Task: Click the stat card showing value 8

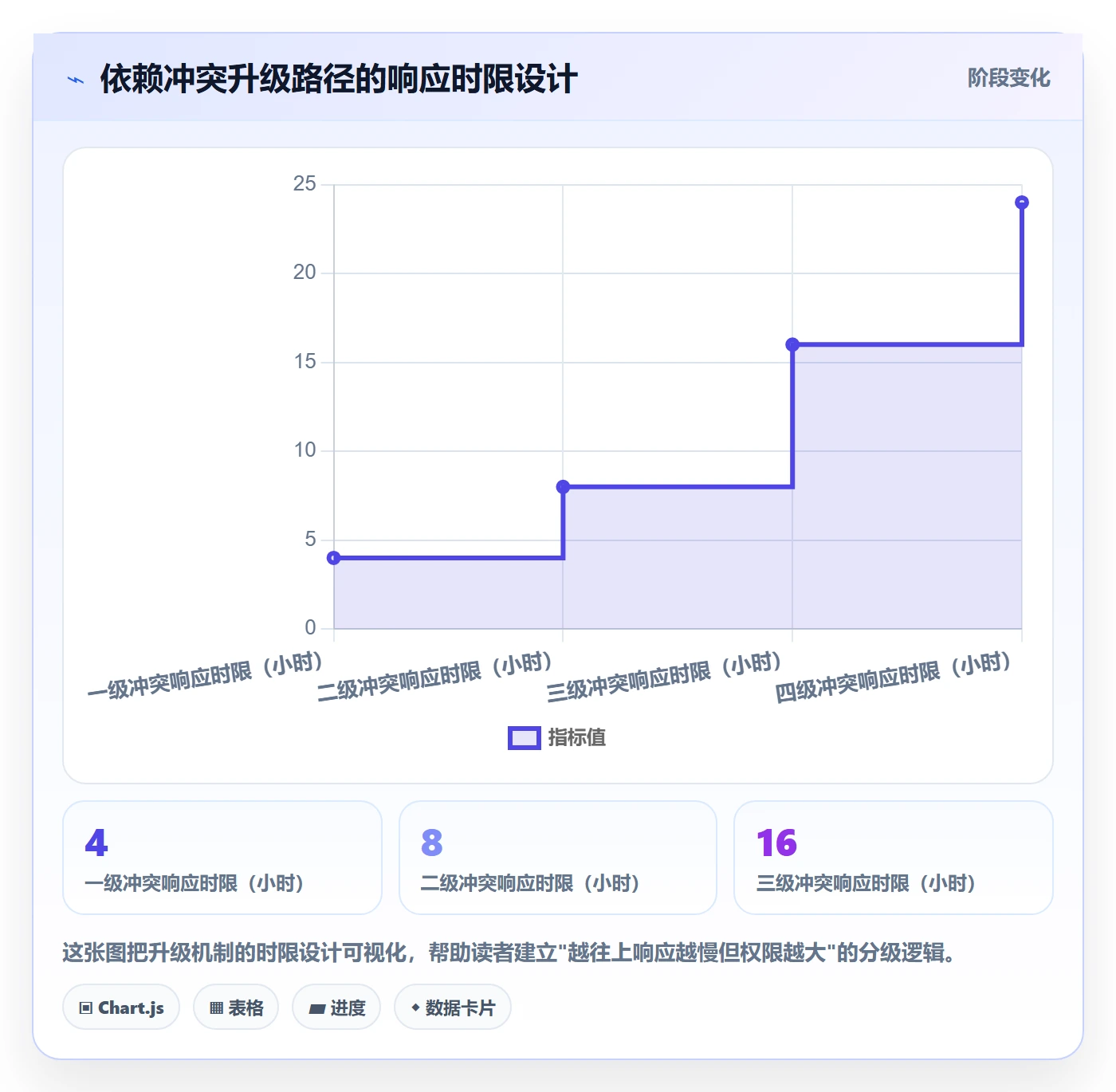Action: click(558, 858)
